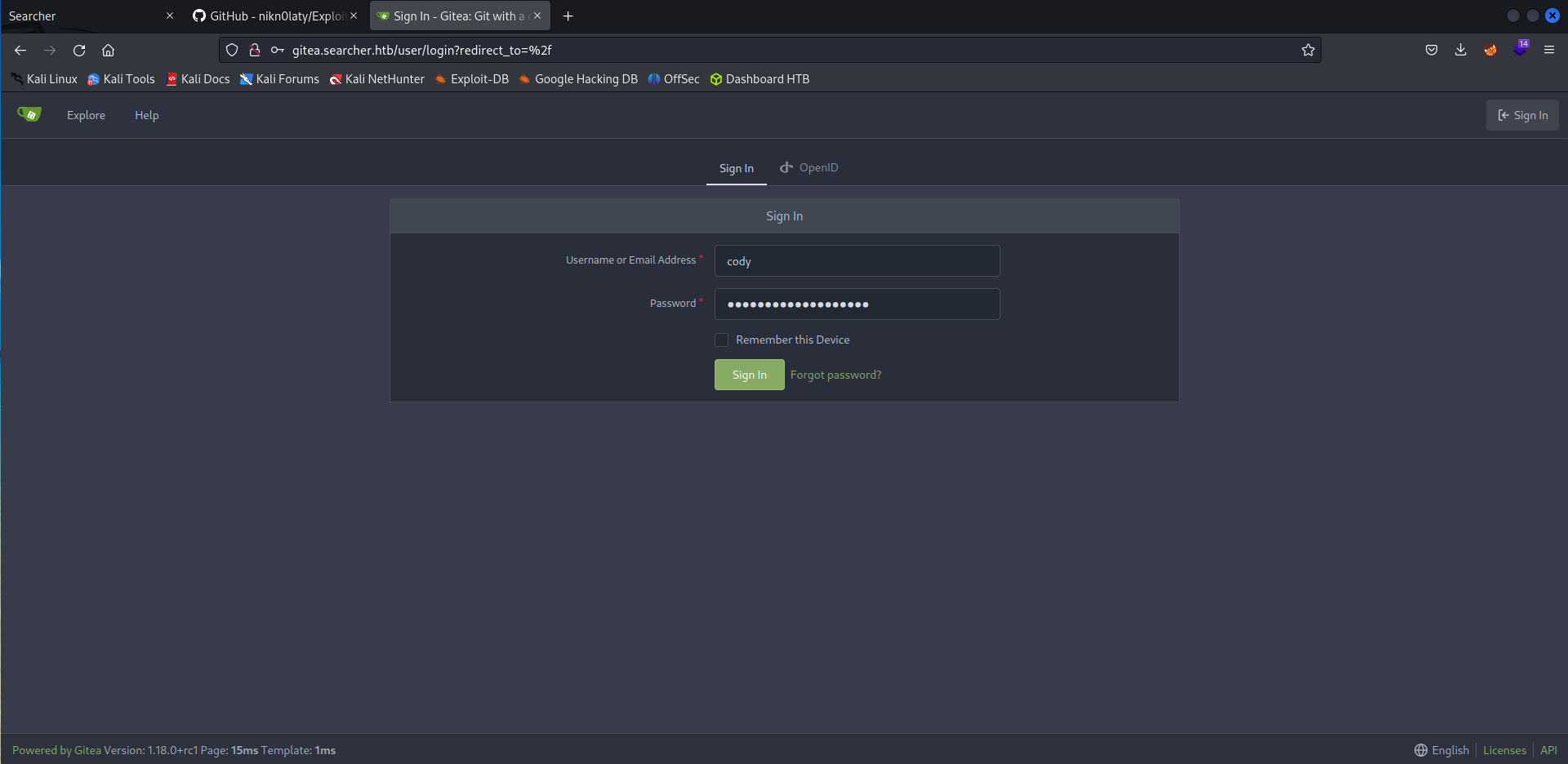Click the Gitea logo in navbar

(x=29, y=115)
